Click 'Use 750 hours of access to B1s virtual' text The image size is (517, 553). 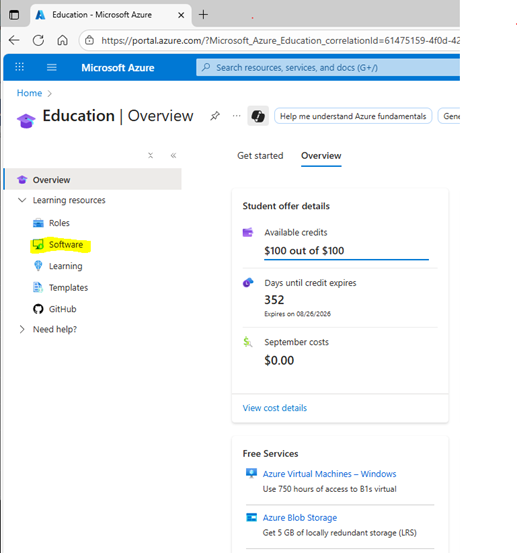tap(329, 489)
